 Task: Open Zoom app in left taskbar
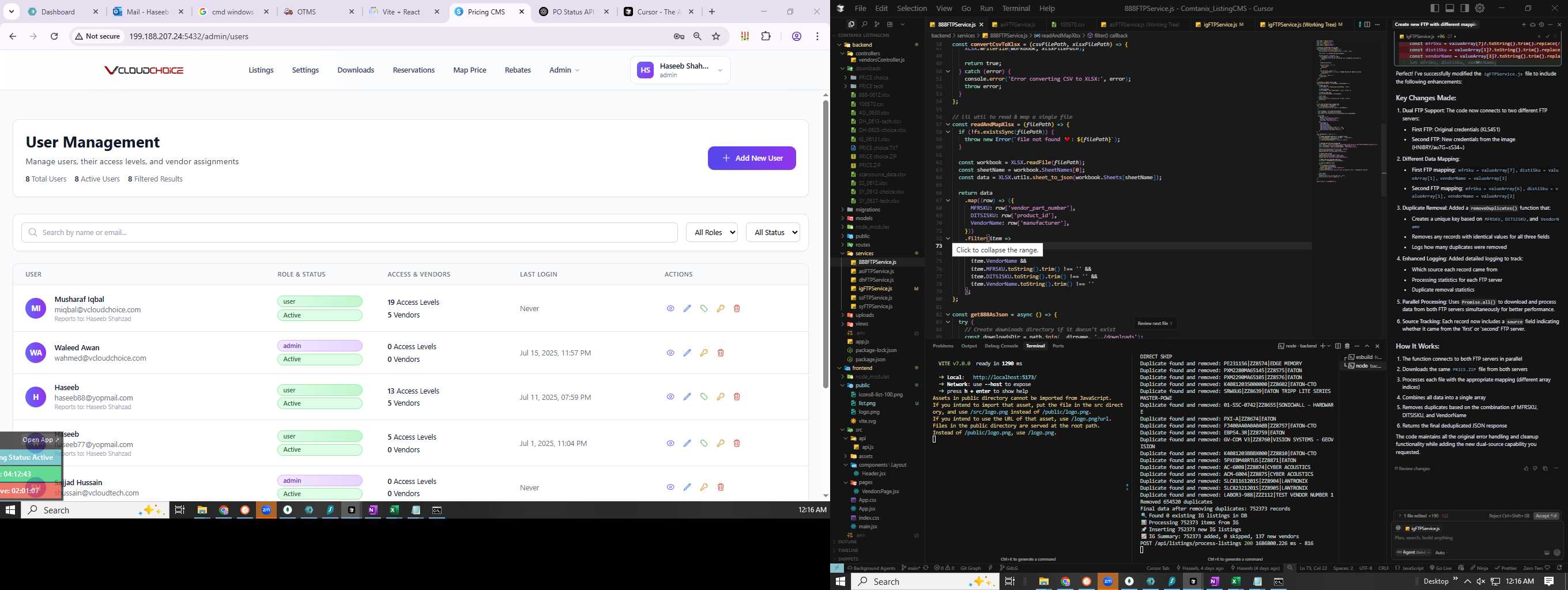pyautogui.click(x=266, y=510)
